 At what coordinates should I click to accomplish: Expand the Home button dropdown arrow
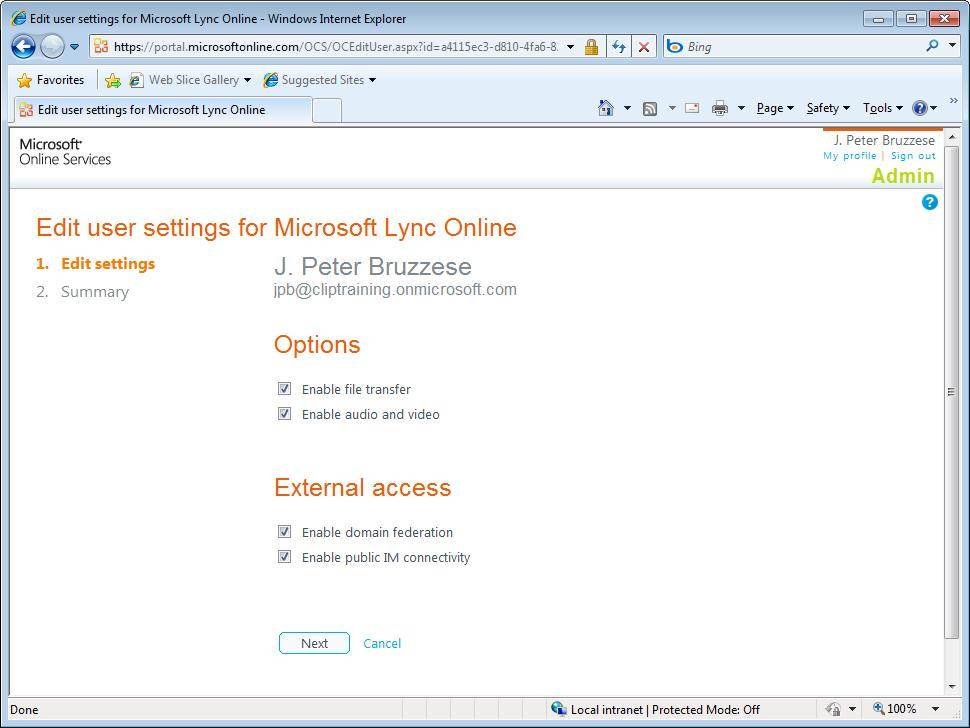627,108
